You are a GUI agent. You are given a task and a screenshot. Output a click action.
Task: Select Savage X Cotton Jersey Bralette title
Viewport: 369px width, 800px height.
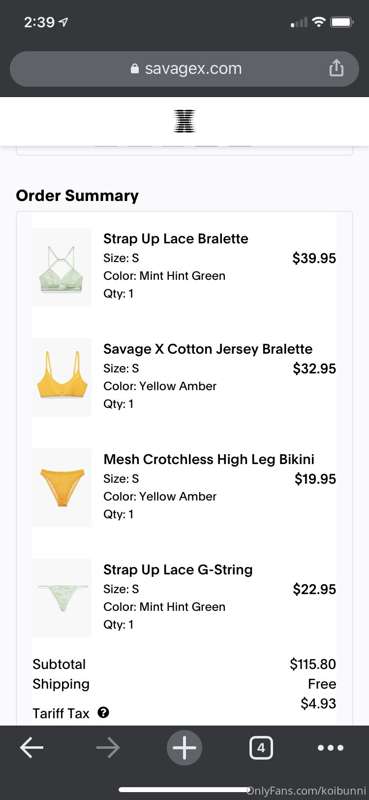pyautogui.click(x=208, y=349)
